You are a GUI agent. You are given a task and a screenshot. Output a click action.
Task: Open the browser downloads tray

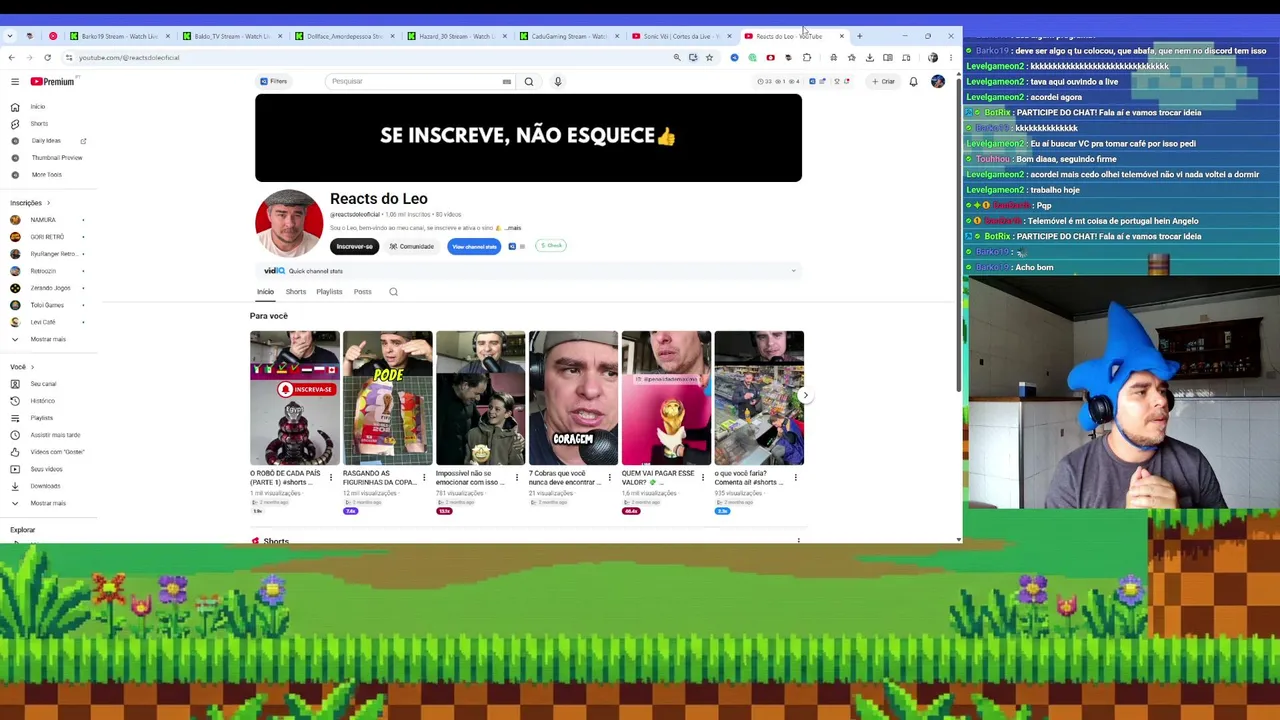(x=870, y=58)
